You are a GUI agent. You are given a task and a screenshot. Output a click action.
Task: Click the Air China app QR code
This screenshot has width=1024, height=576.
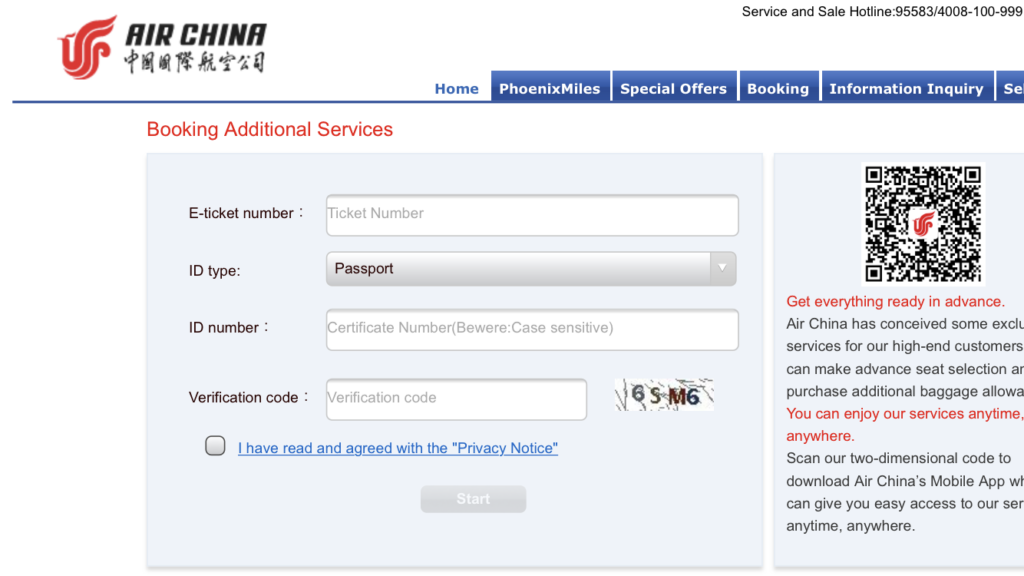tap(923, 224)
